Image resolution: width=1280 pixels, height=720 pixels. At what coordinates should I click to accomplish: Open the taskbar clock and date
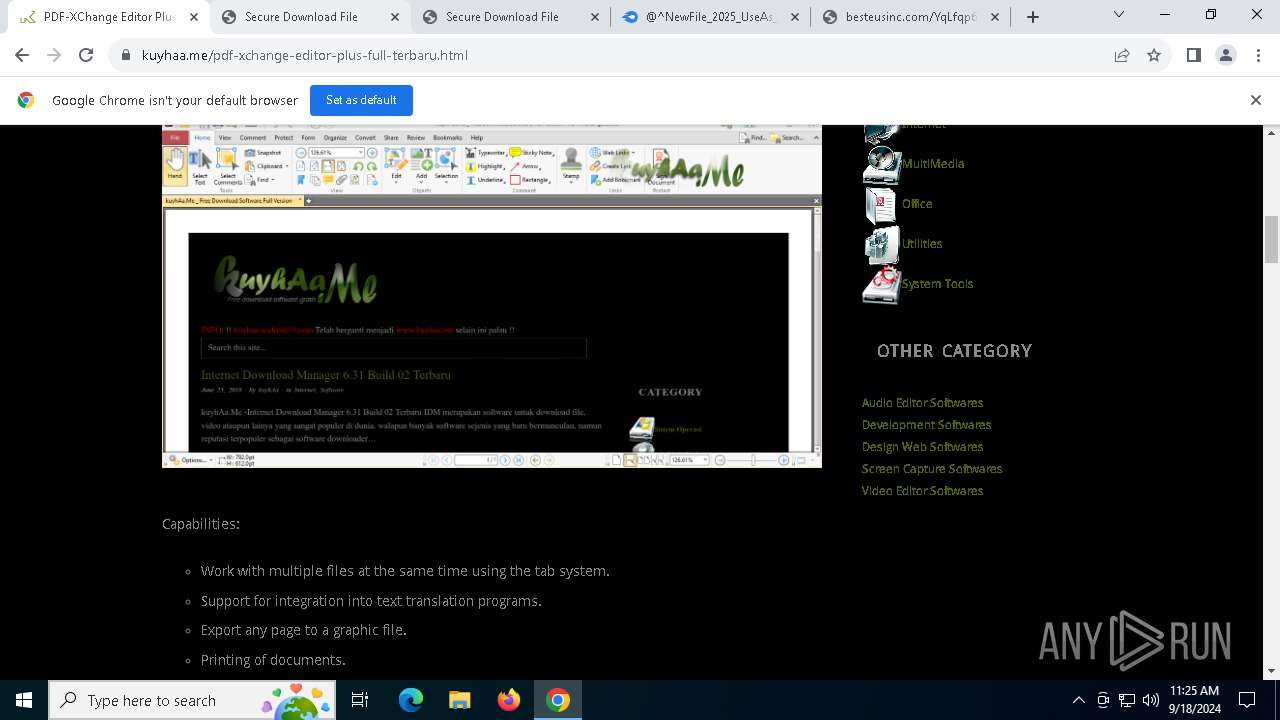pyautogui.click(x=1195, y=700)
